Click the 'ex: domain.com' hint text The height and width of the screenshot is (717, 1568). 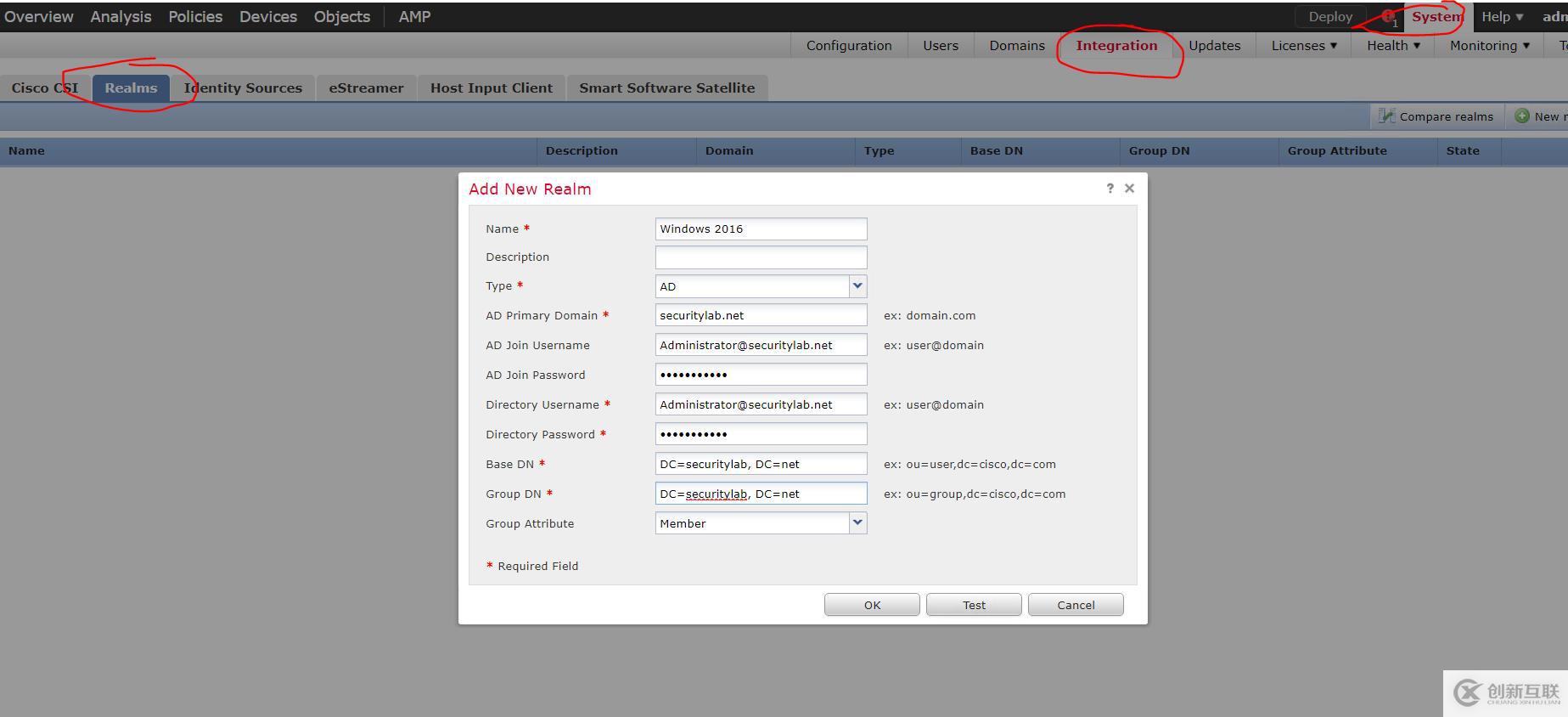click(x=930, y=316)
